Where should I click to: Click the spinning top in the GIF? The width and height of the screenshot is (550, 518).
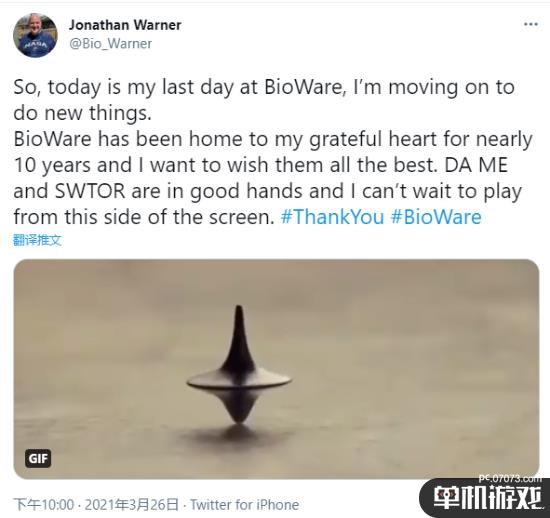239,365
